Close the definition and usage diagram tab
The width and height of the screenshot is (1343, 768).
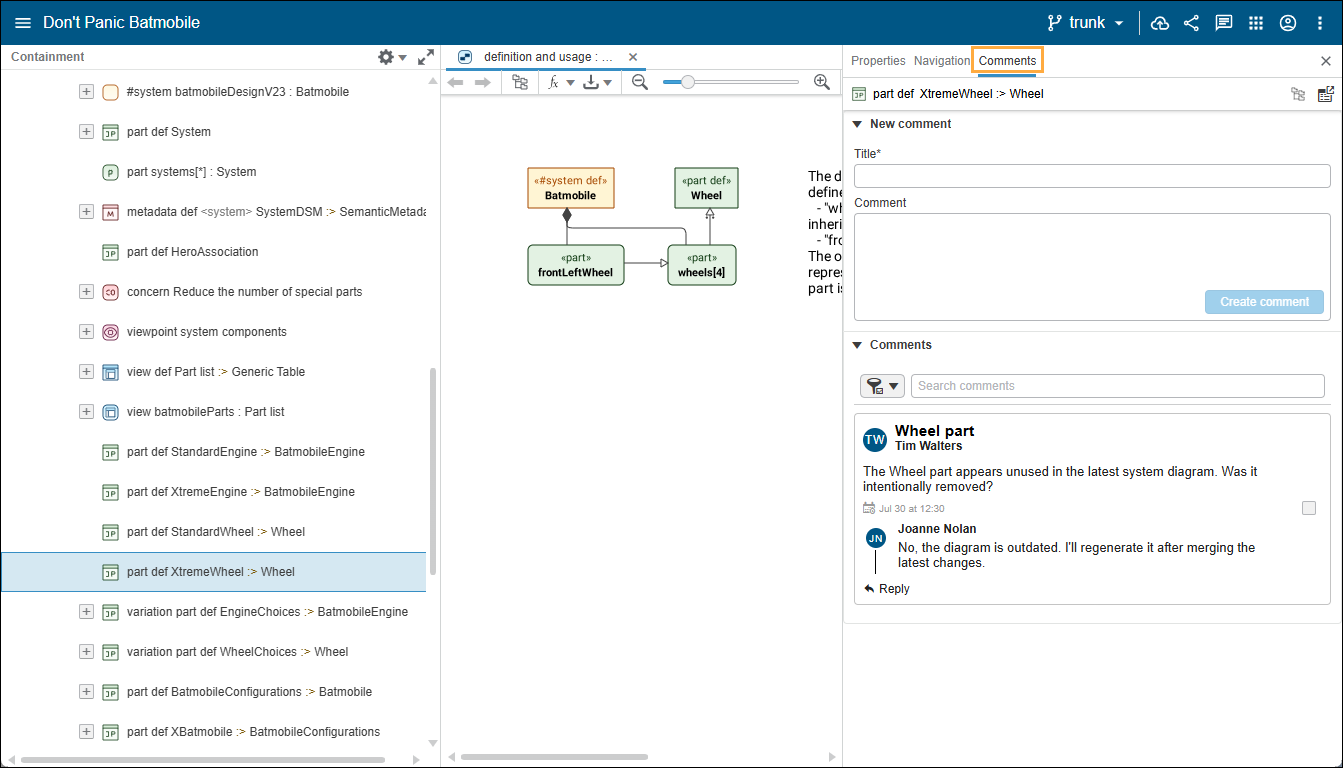[x=633, y=57]
